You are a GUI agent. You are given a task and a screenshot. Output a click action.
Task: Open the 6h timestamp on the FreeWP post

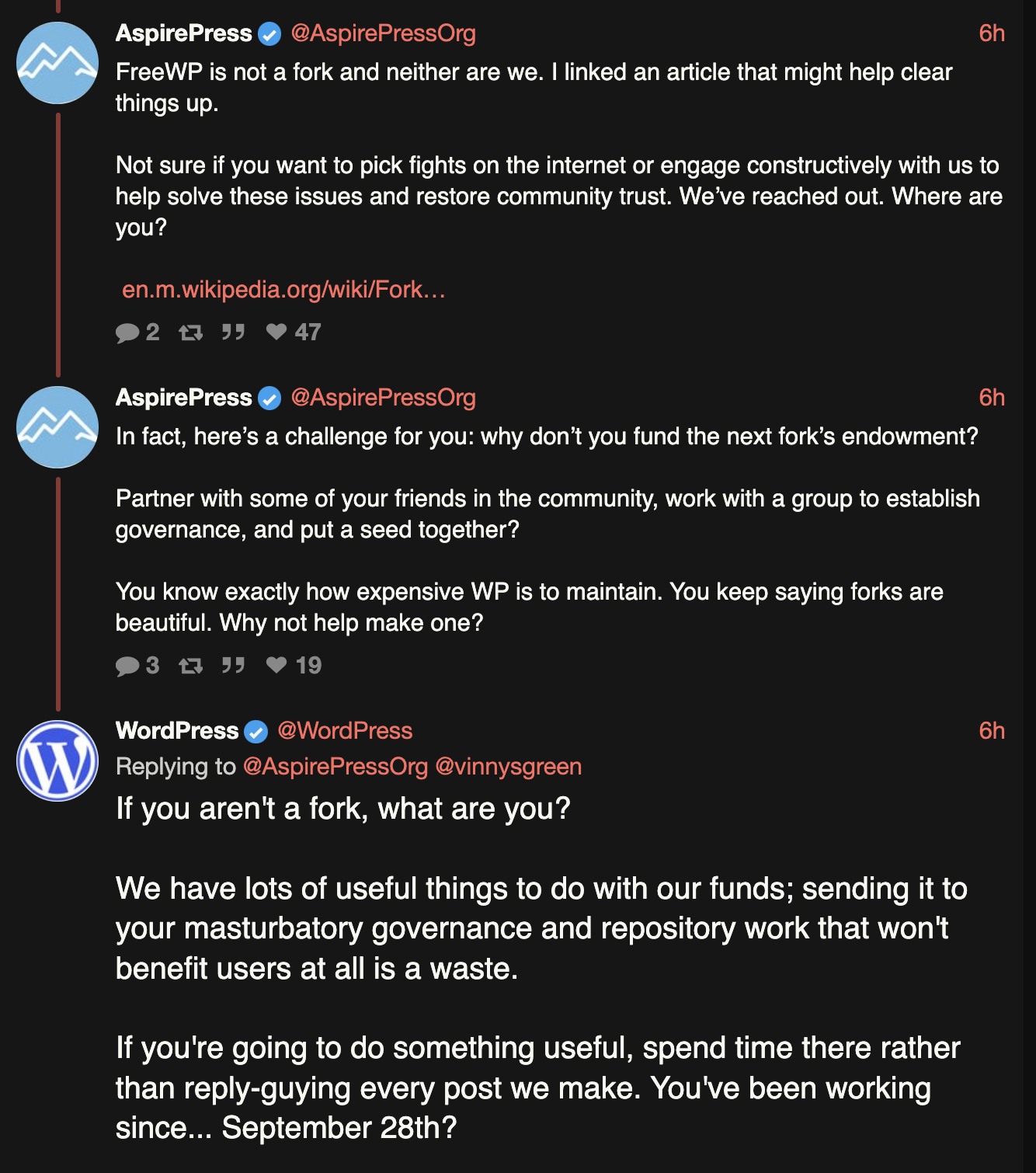(x=991, y=33)
